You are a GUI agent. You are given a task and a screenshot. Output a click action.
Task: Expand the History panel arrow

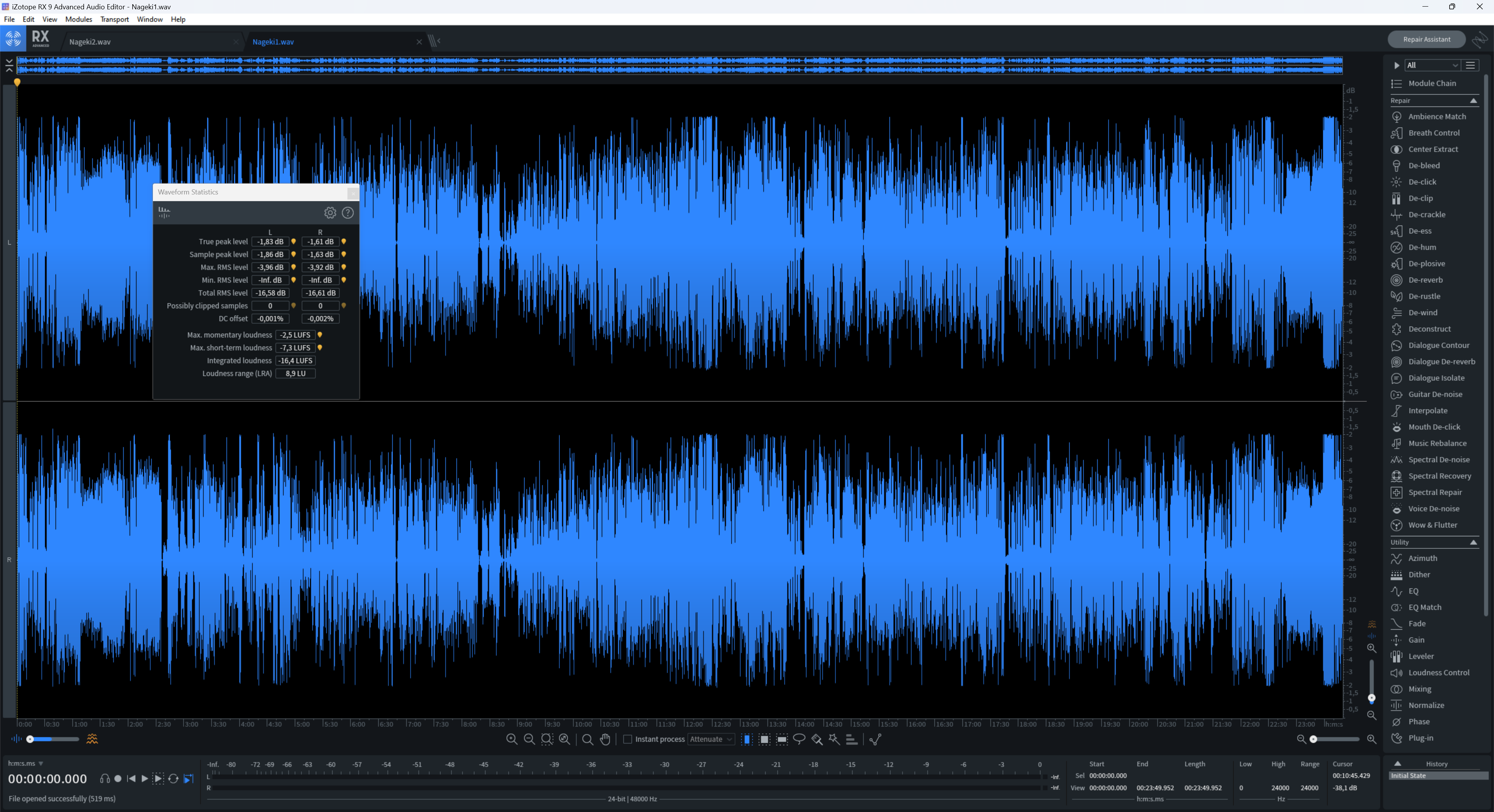point(1398,763)
